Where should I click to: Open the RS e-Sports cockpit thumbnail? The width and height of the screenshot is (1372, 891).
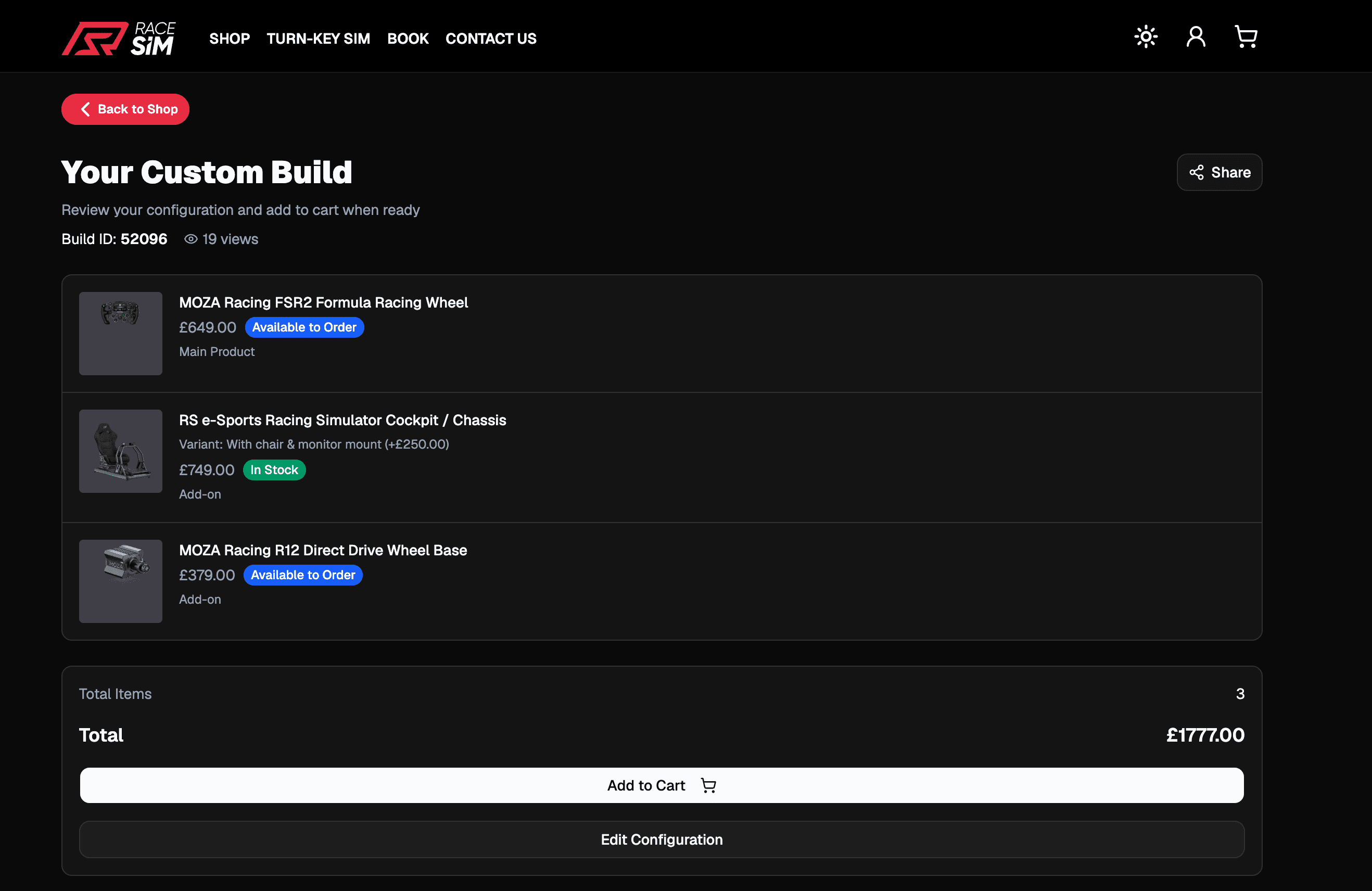[120, 451]
